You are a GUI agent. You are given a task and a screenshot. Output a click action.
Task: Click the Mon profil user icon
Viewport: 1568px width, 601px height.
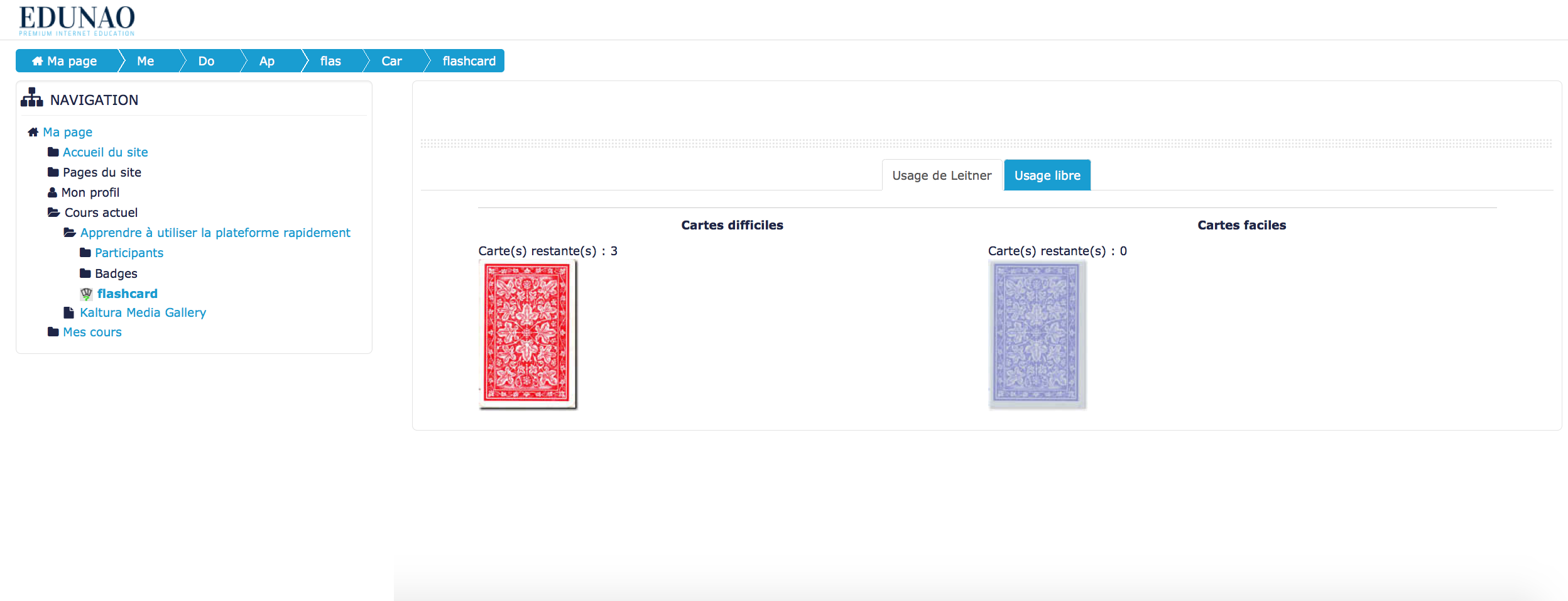(x=53, y=192)
